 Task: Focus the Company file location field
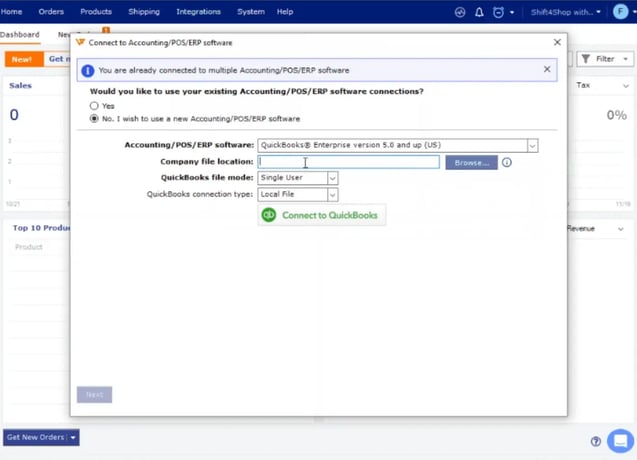pyautogui.click(x=349, y=162)
